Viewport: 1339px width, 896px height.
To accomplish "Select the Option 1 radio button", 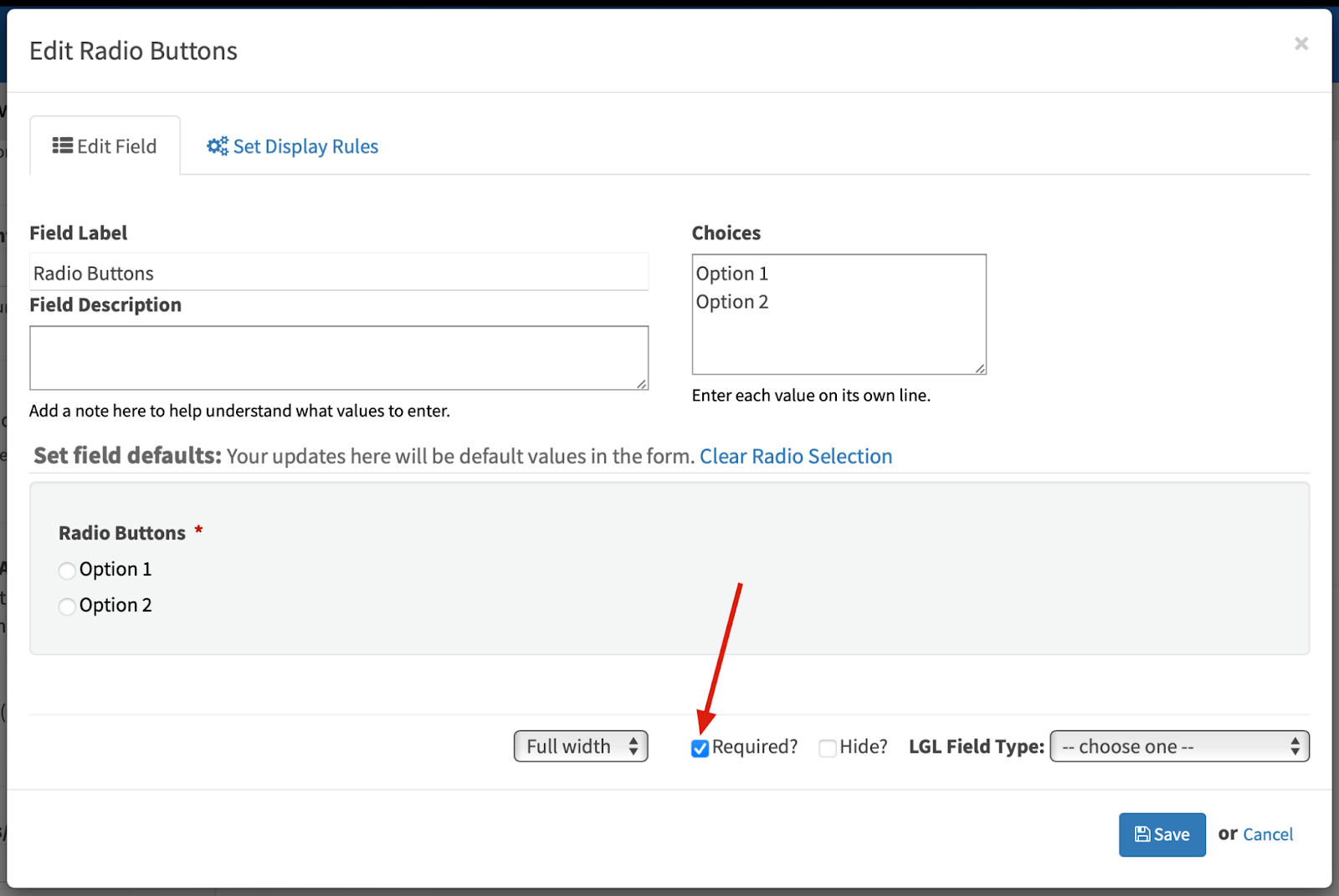I will click(67, 571).
